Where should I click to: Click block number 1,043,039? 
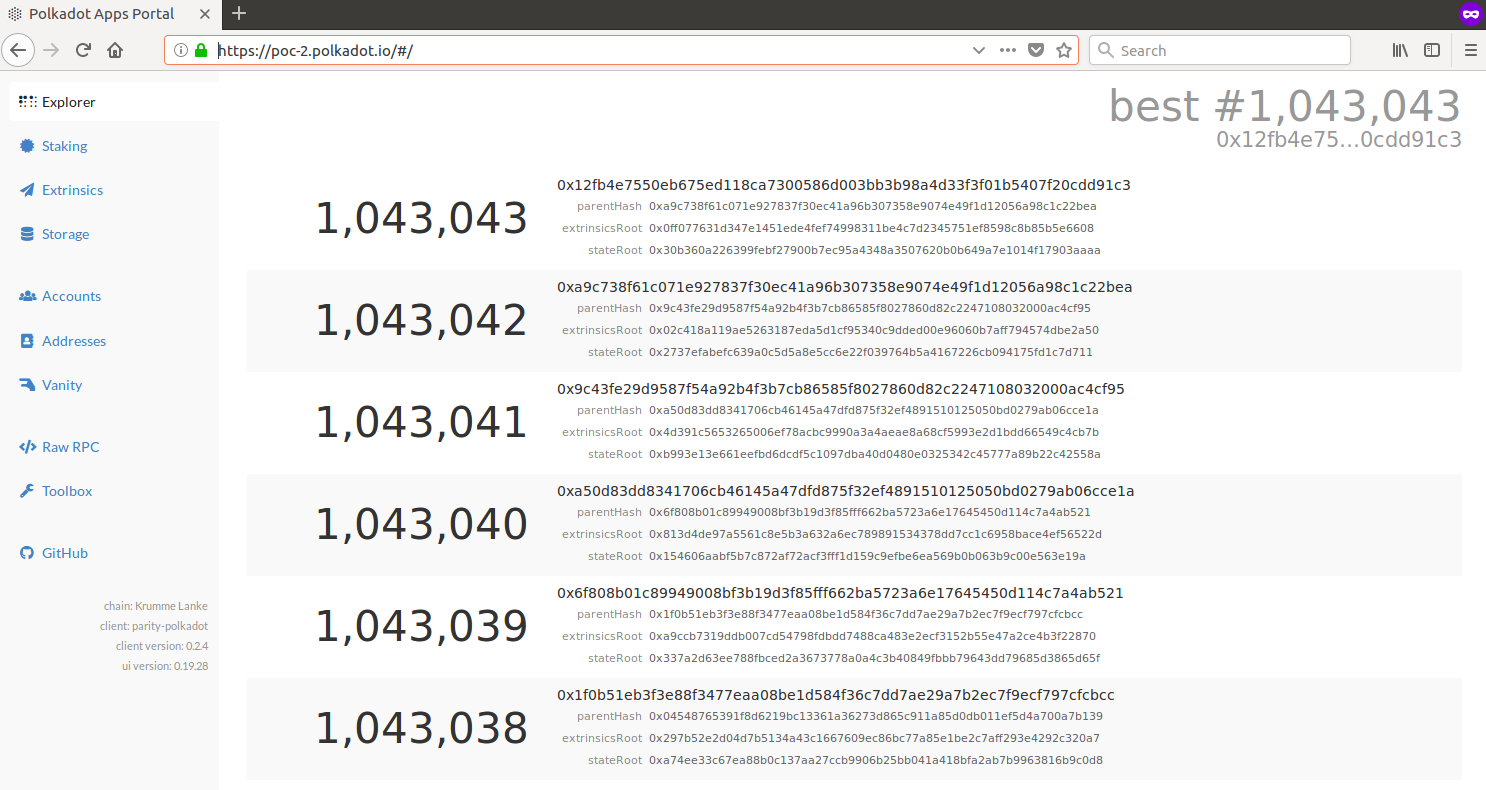(421, 627)
